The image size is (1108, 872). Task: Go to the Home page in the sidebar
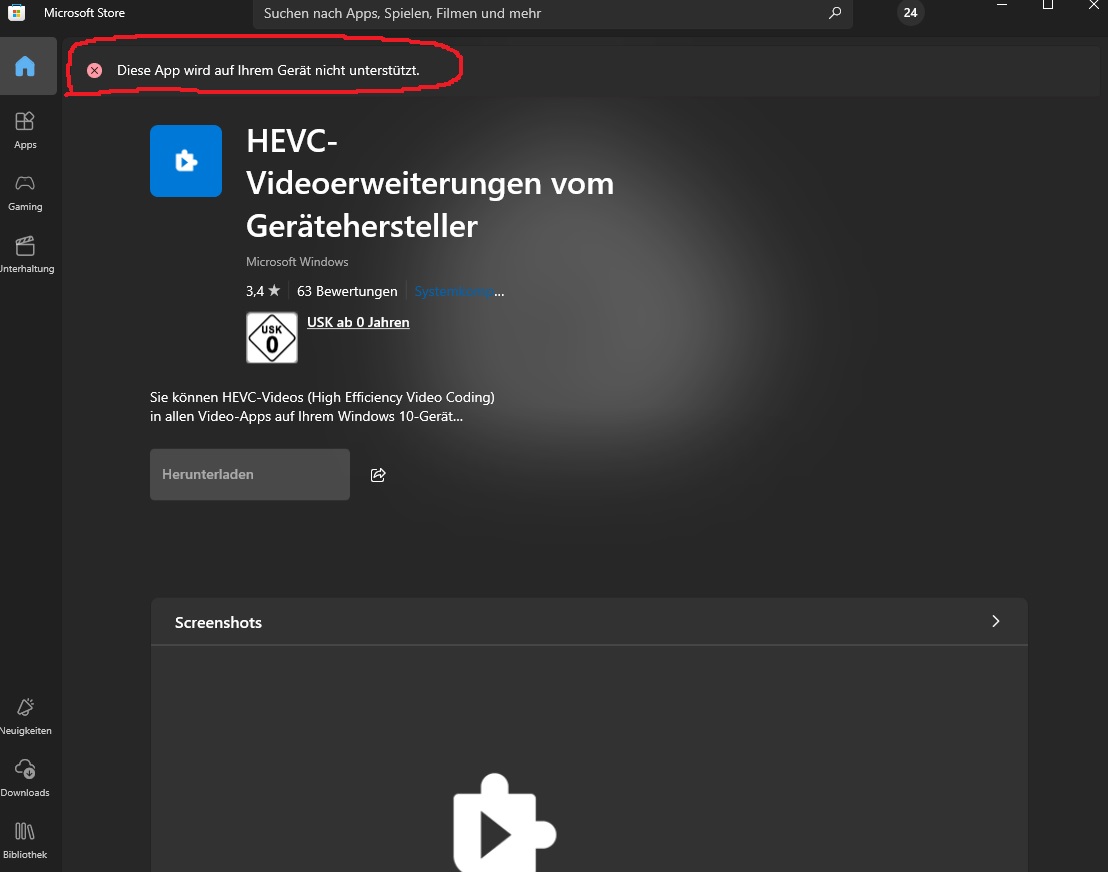pyautogui.click(x=25, y=66)
